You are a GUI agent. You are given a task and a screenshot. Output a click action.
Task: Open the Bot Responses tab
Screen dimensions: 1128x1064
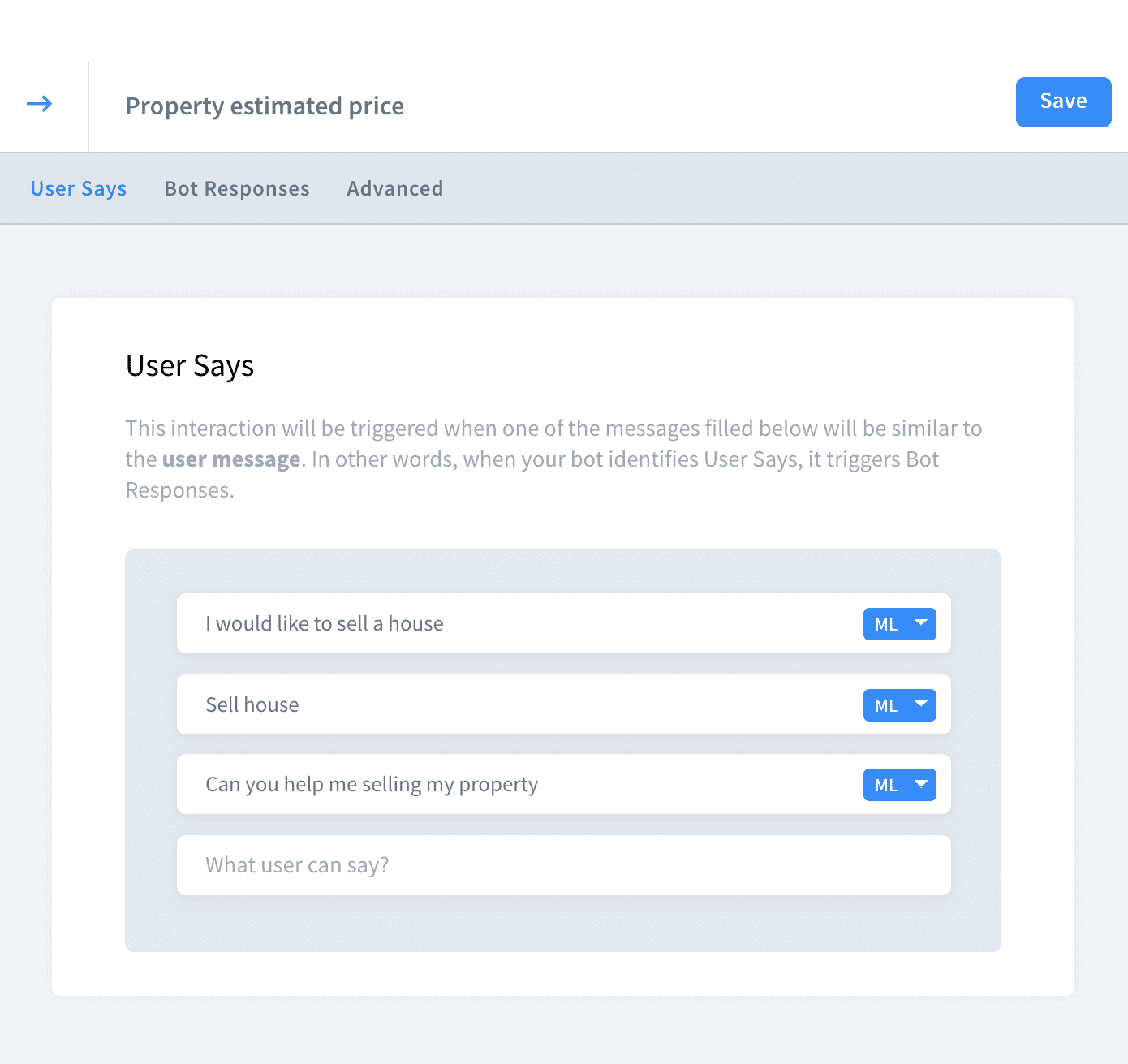click(x=237, y=188)
